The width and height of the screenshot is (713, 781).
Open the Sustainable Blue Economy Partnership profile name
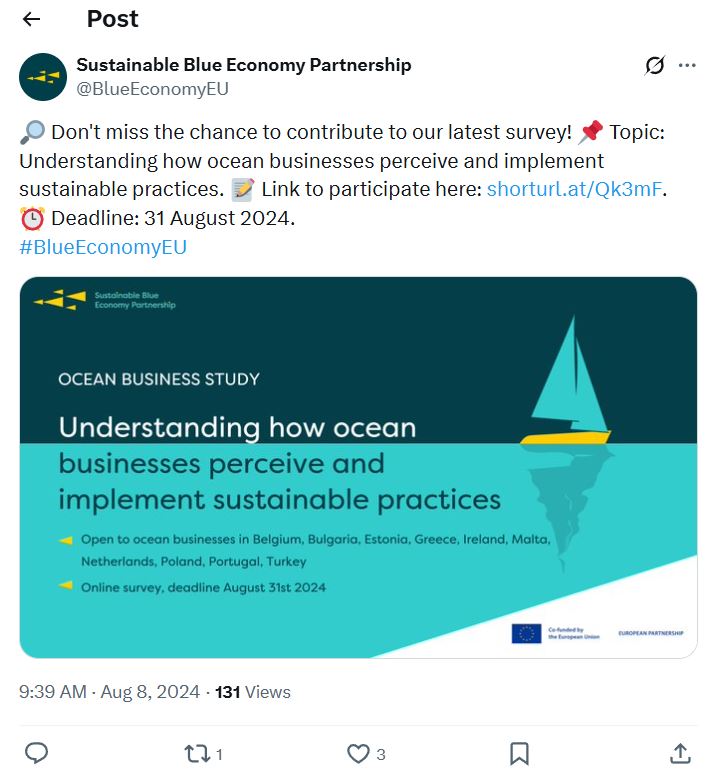[244, 65]
